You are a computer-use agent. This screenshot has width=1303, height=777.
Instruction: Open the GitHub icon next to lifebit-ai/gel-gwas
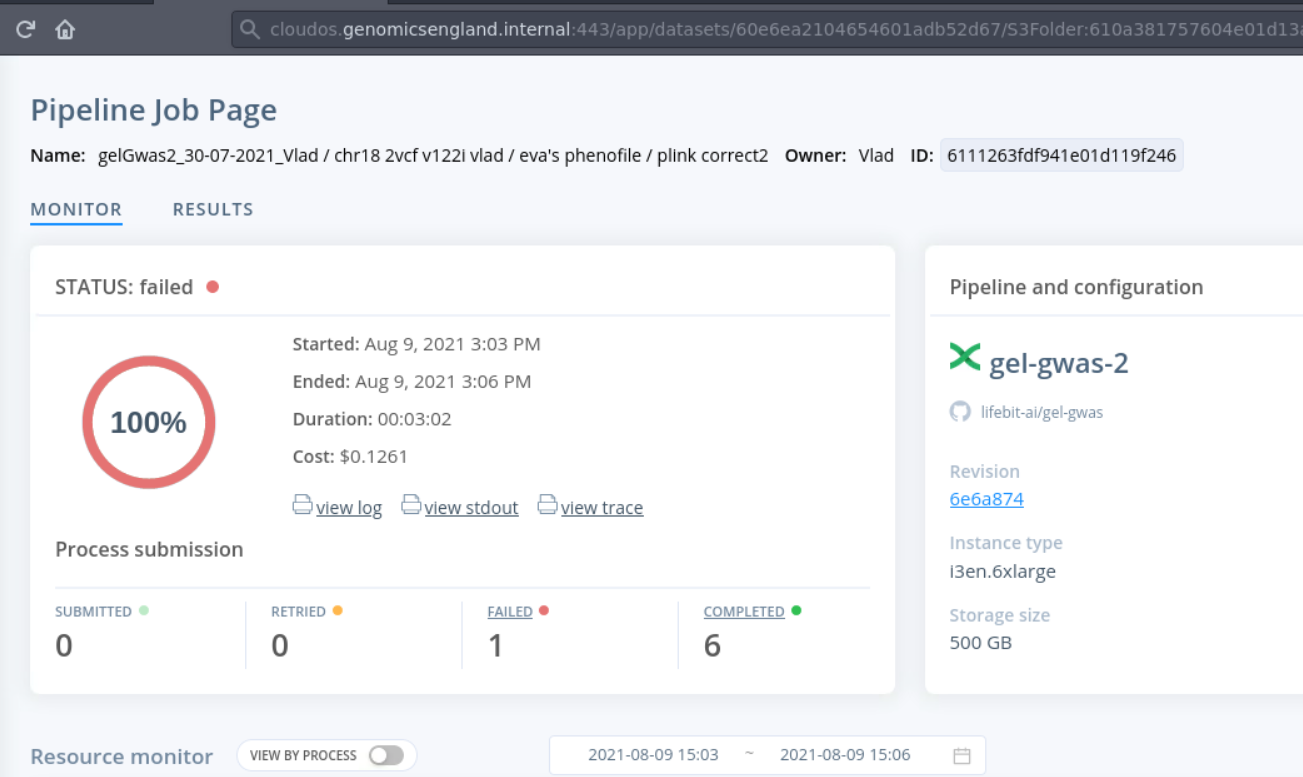(960, 410)
